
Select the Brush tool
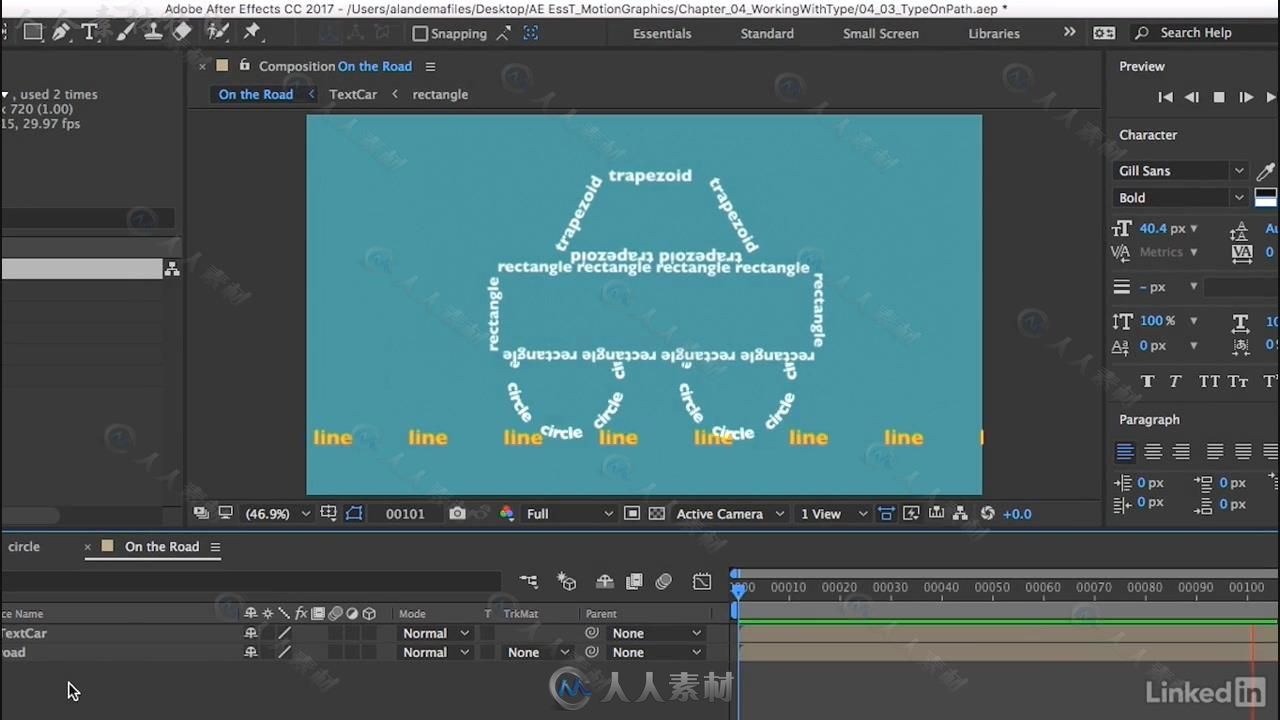pyautogui.click(x=125, y=32)
